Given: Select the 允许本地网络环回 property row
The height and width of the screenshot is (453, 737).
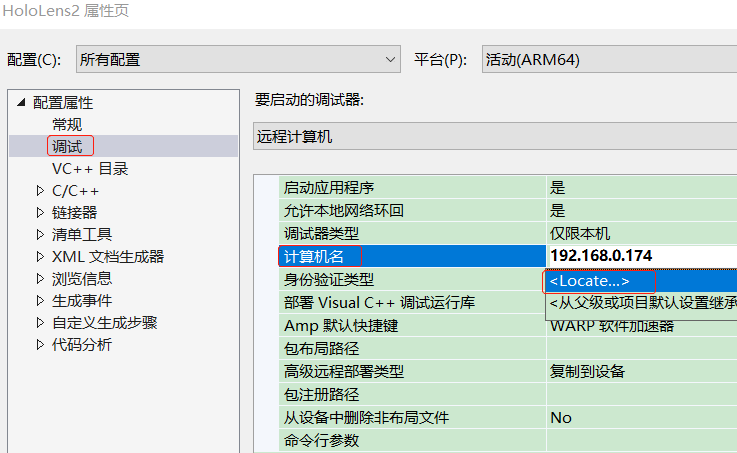Looking at the screenshot, I should coord(412,210).
